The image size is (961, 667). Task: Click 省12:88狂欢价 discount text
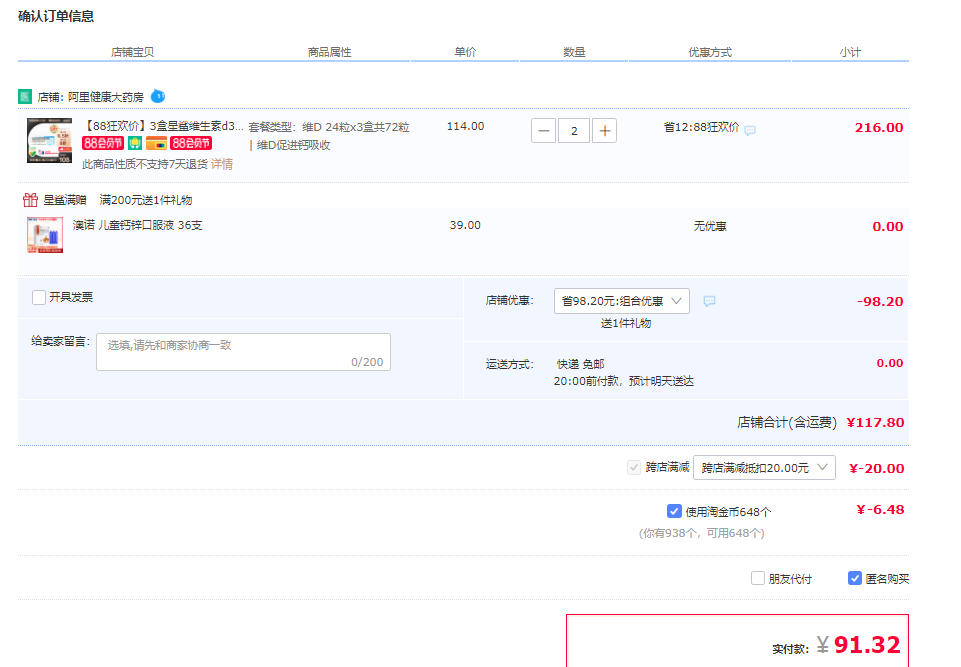click(x=701, y=127)
